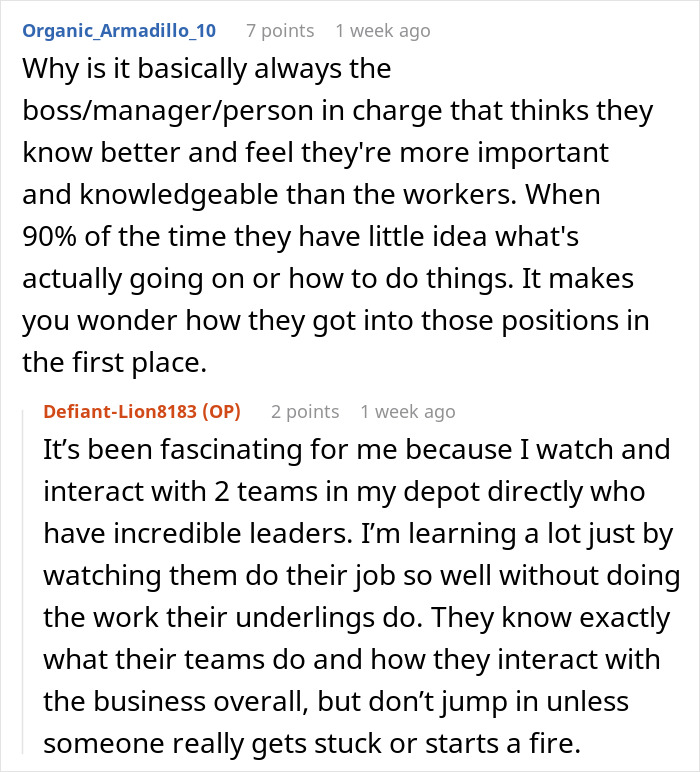Click top comment's "1 week ago" timestamp
The width and height of the screenshot is (700, 772).
(383, 30)
